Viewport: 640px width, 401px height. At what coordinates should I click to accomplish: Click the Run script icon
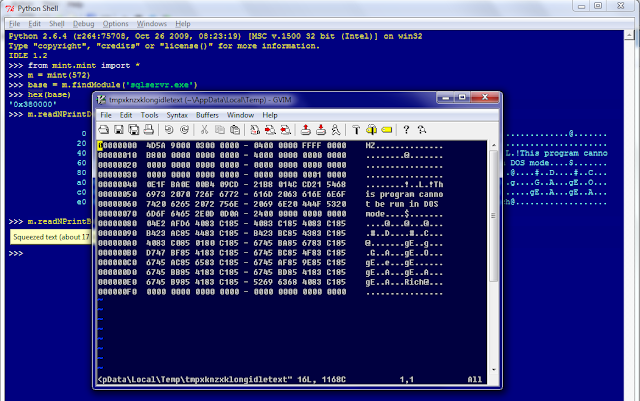point(336,130)
